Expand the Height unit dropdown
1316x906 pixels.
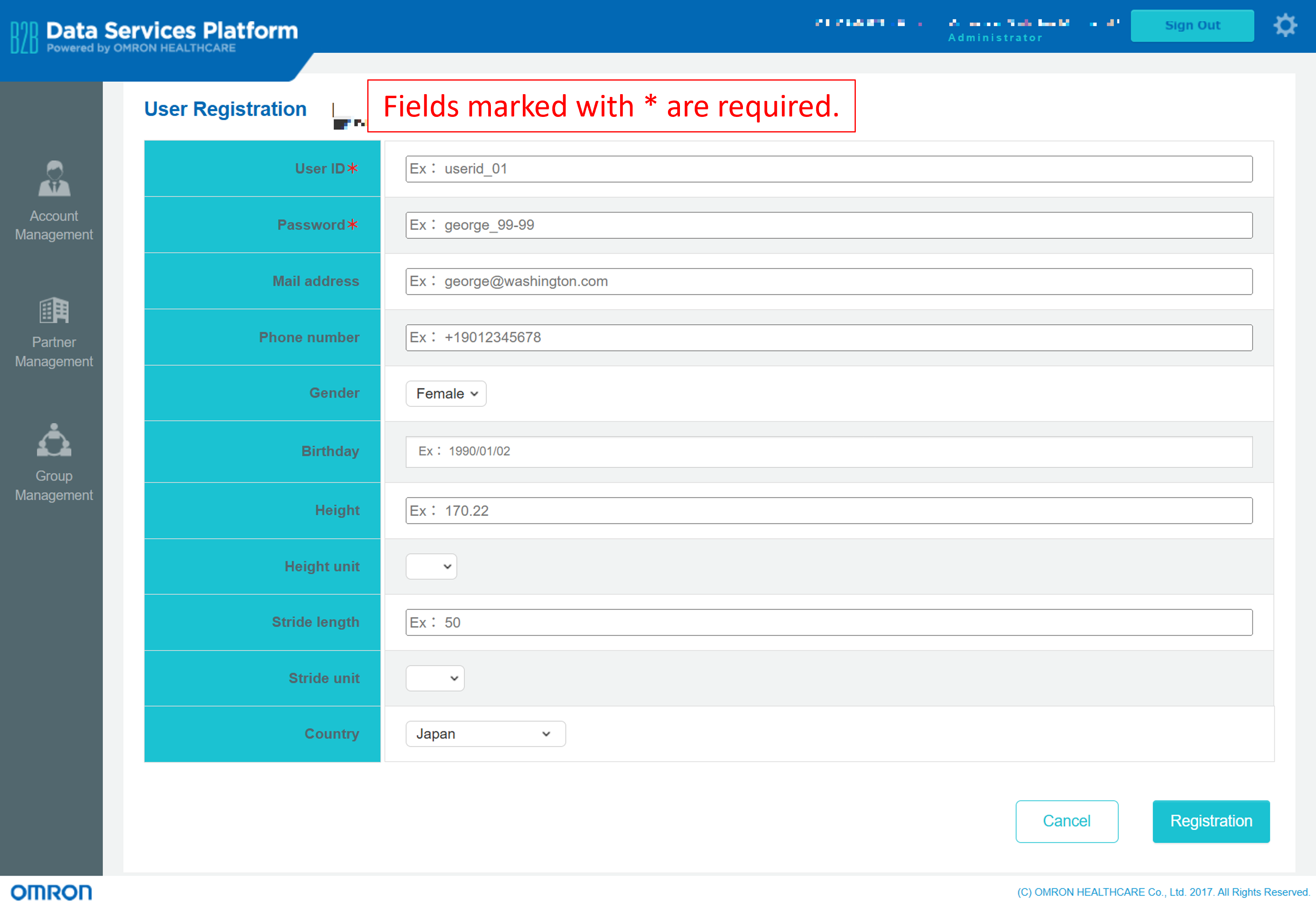pyautogui.click(x=431, y=566)
